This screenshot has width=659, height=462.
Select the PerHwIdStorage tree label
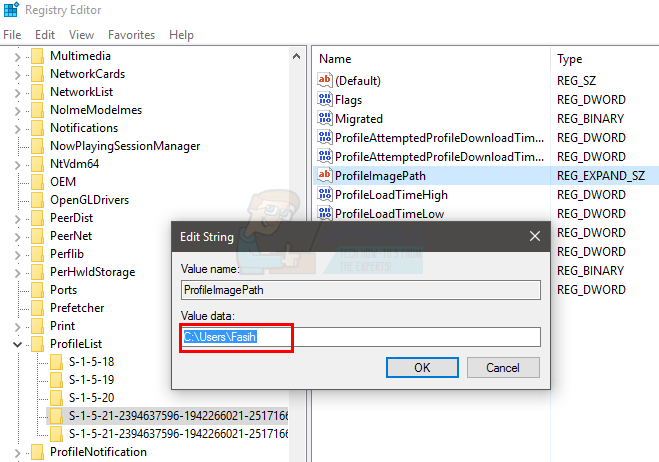coord(92,272)
